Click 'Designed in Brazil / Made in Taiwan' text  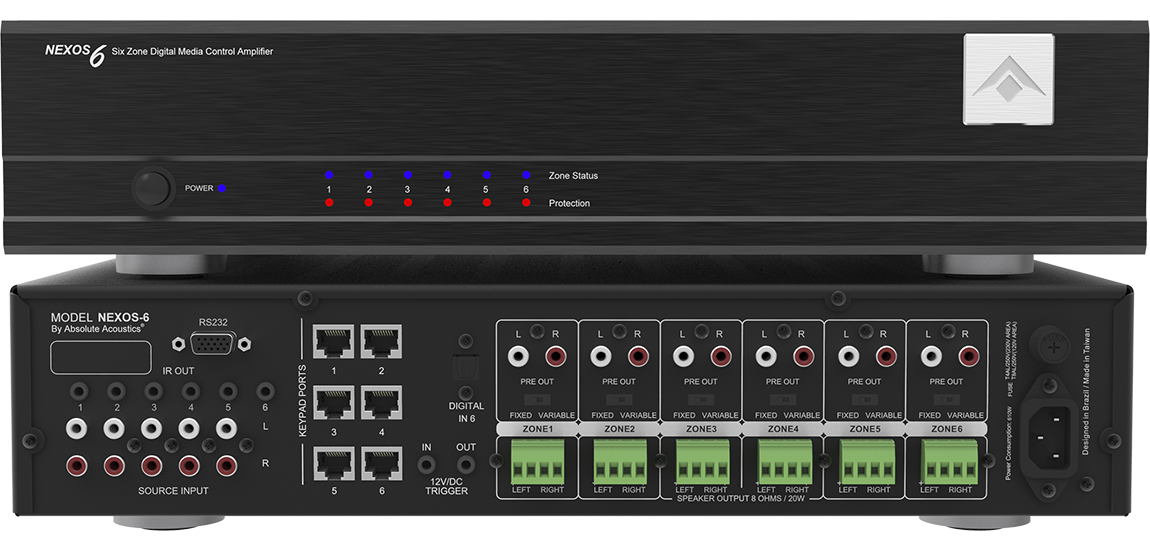click(1086, 392)
